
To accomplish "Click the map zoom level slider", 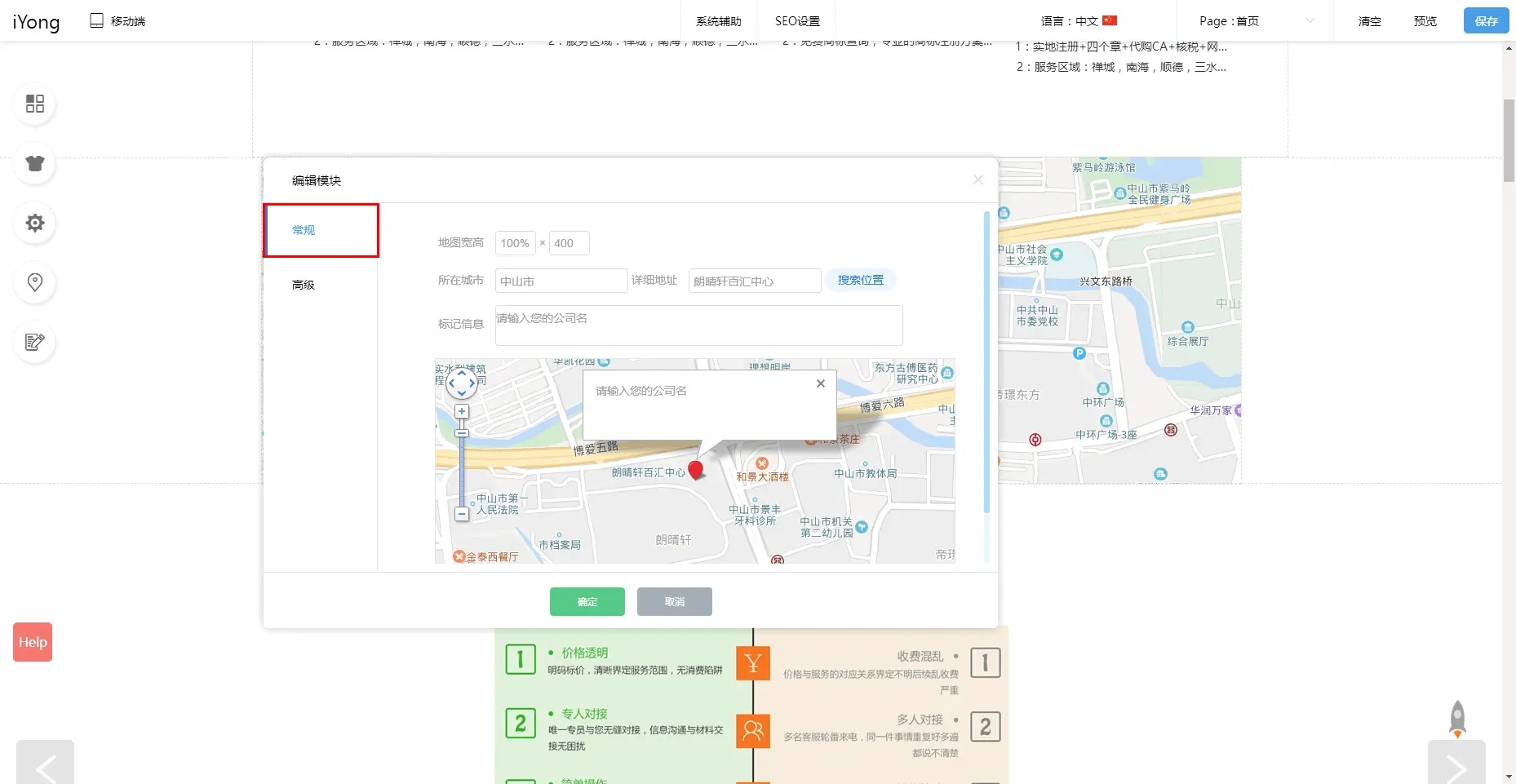I will (x=462, y=465).
